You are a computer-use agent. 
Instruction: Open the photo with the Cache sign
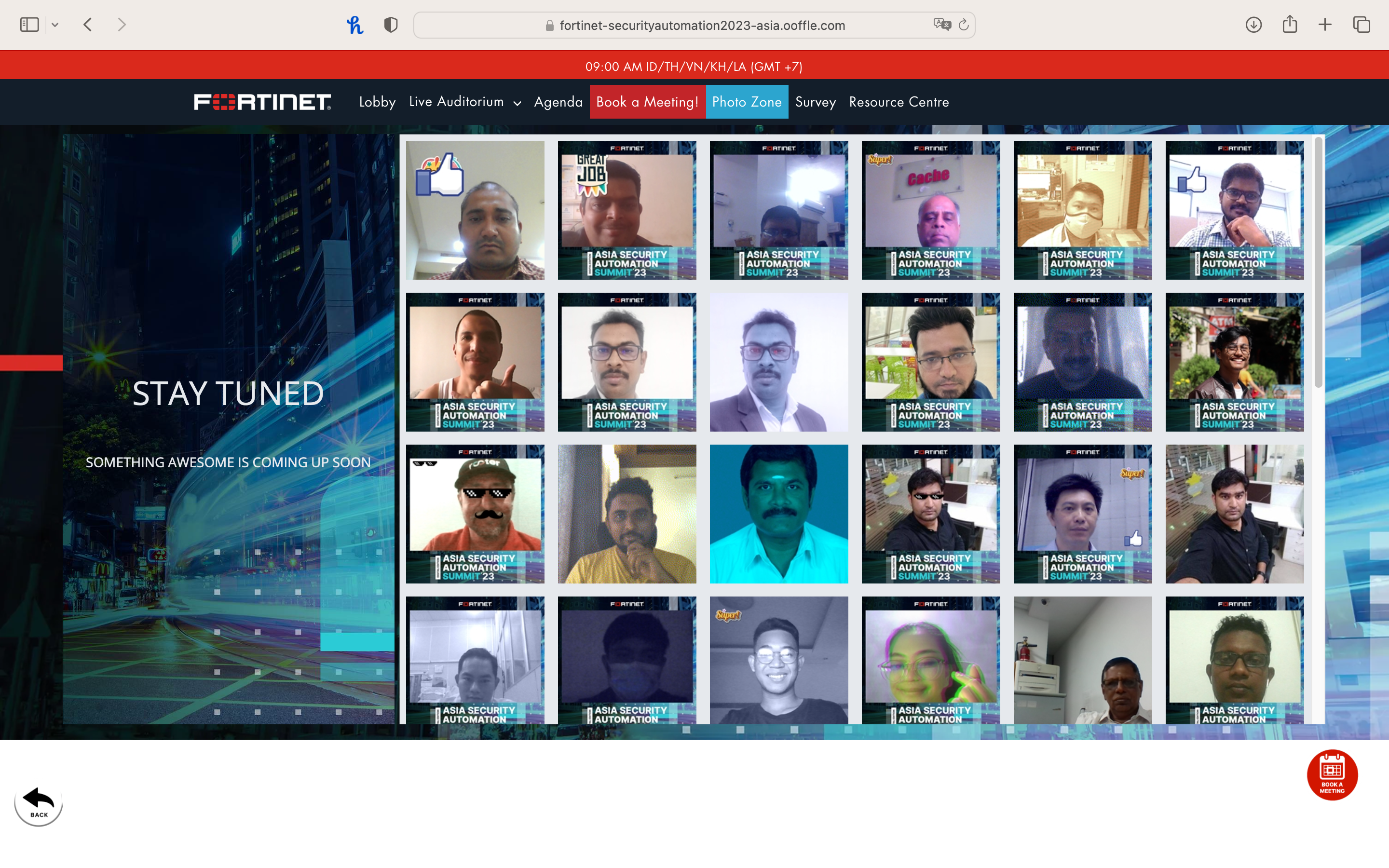[930, 210]
